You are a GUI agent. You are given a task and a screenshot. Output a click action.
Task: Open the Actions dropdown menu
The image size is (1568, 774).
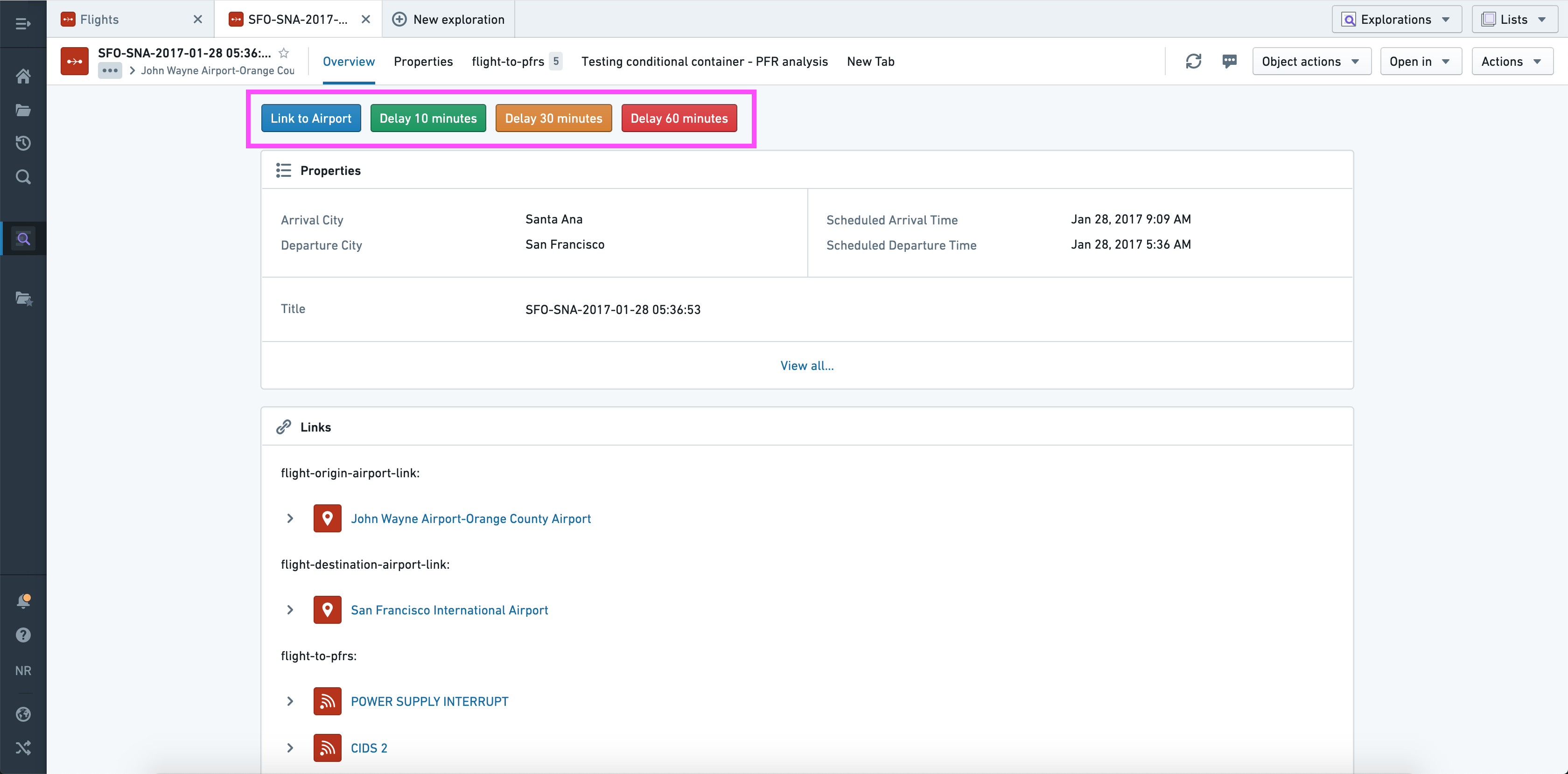[1511, 61]
